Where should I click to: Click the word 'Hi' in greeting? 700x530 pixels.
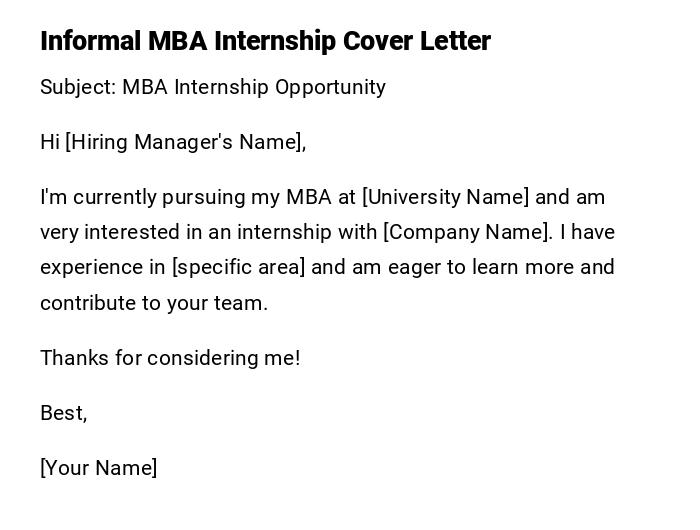pos(50,142)
